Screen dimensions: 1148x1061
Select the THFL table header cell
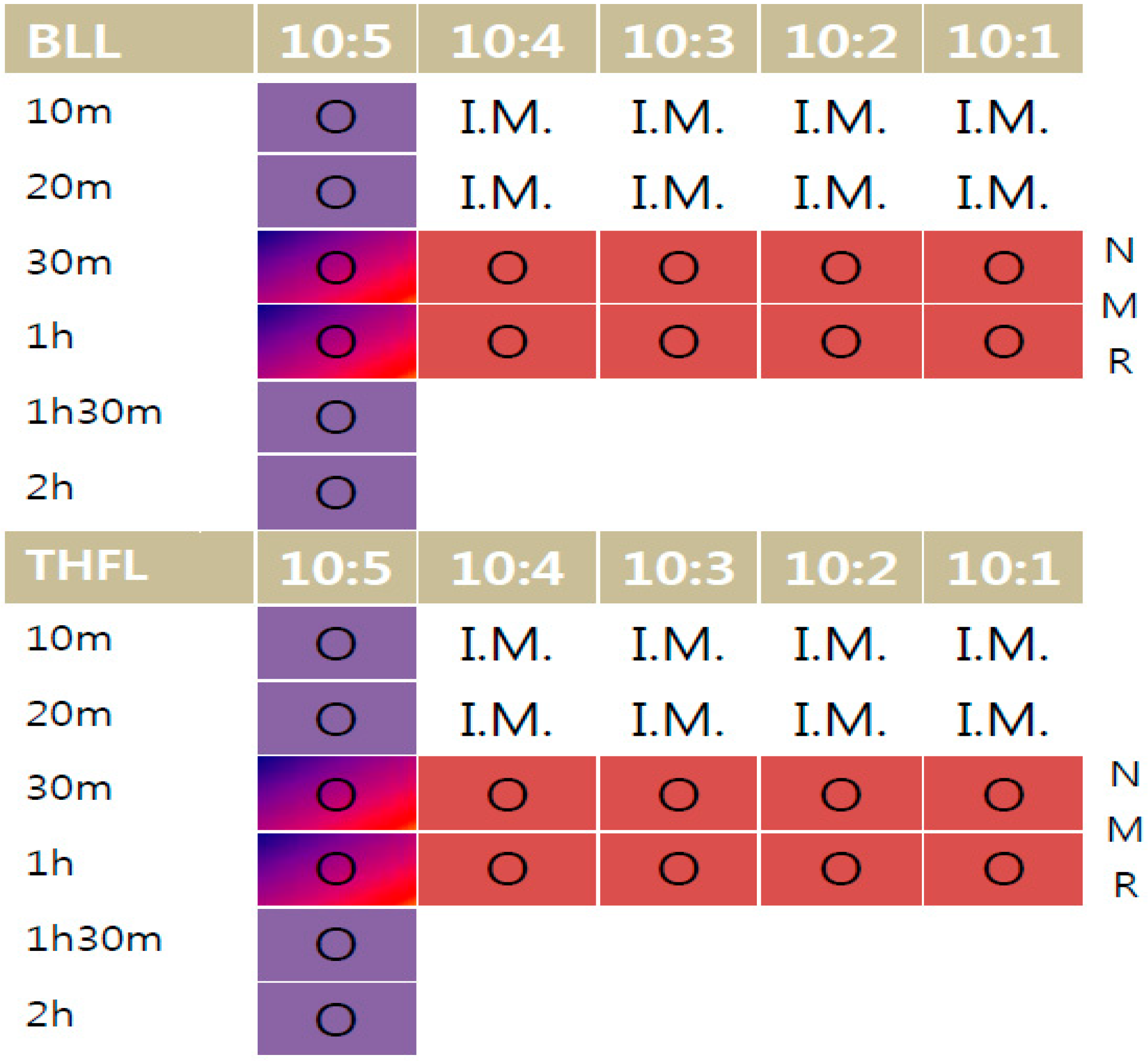click(x=129, y=567)
